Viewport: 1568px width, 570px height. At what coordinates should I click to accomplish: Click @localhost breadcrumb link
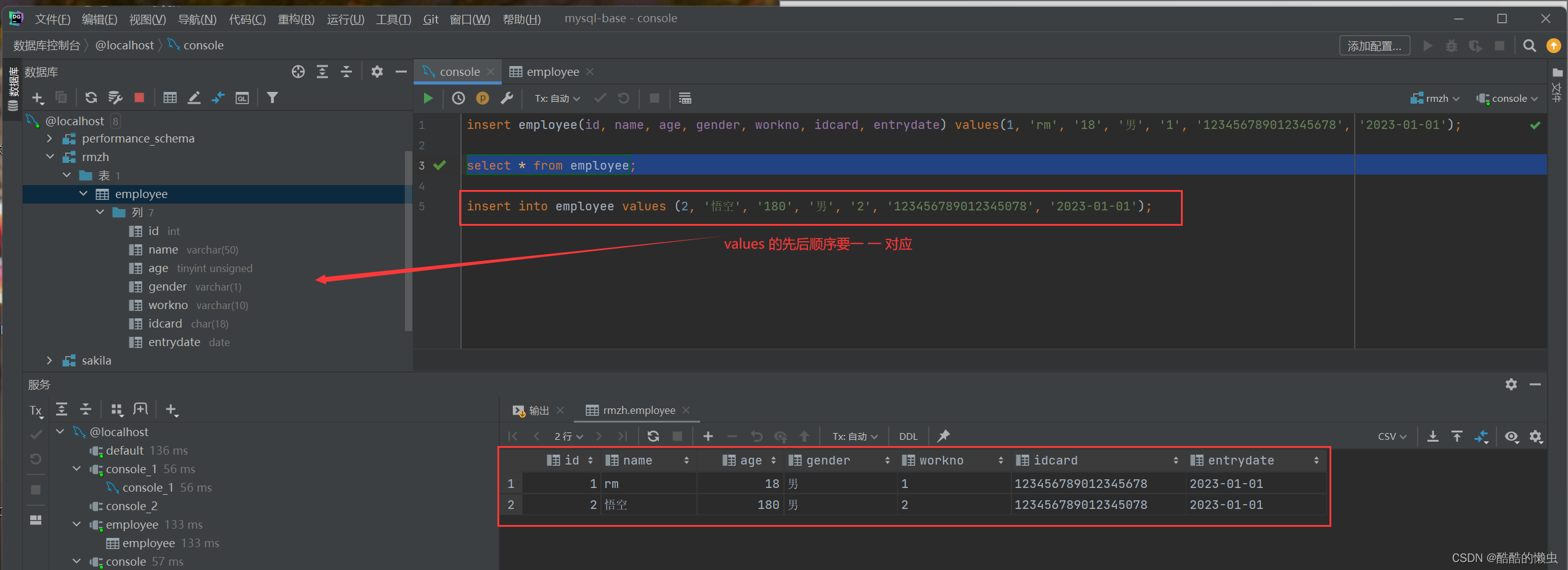click(x=125, y=45)
